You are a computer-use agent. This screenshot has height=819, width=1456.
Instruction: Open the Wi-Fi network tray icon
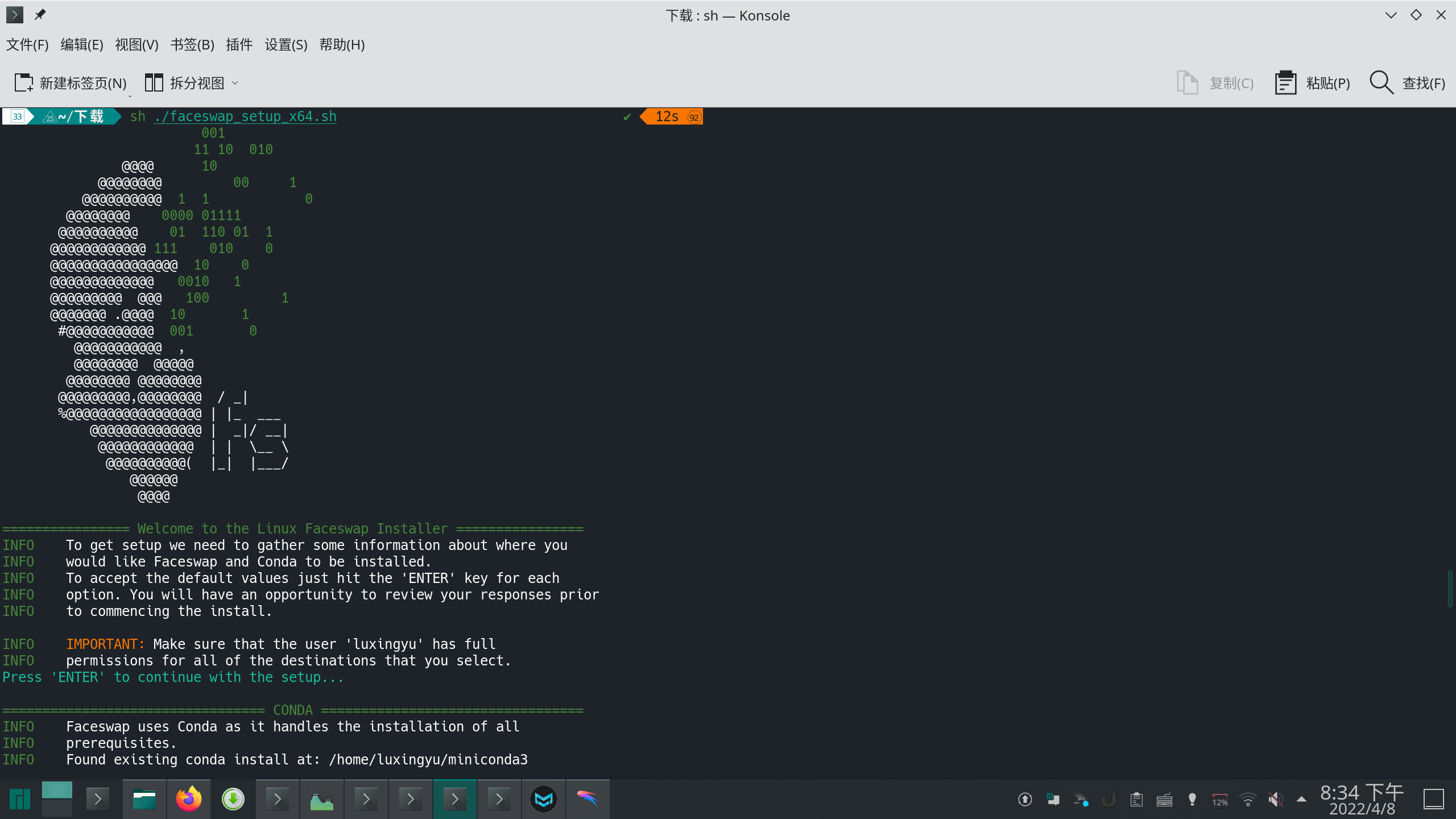[x=1248, y=800]
